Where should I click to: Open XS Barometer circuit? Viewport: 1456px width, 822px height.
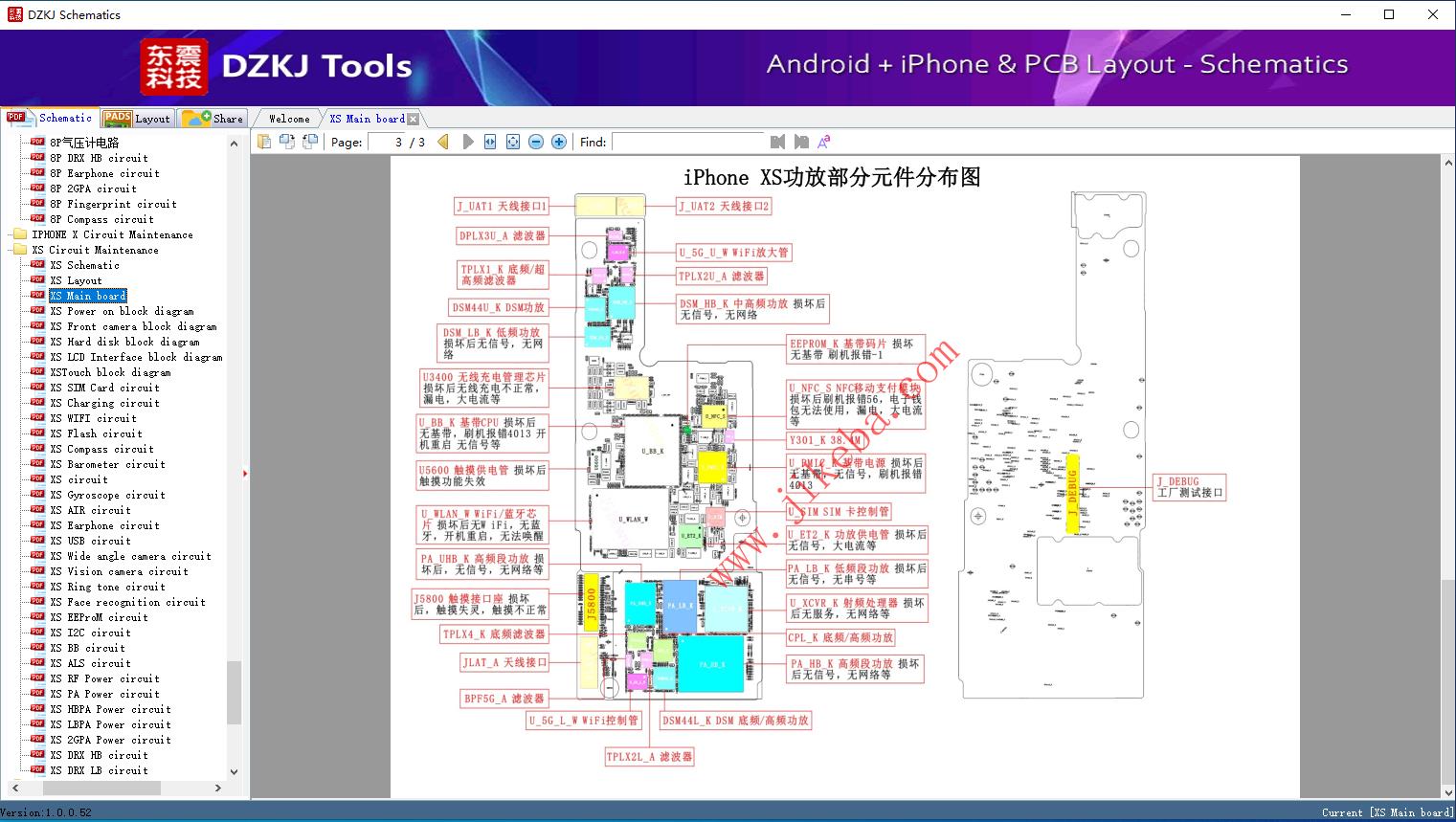(x=107, y=464)
